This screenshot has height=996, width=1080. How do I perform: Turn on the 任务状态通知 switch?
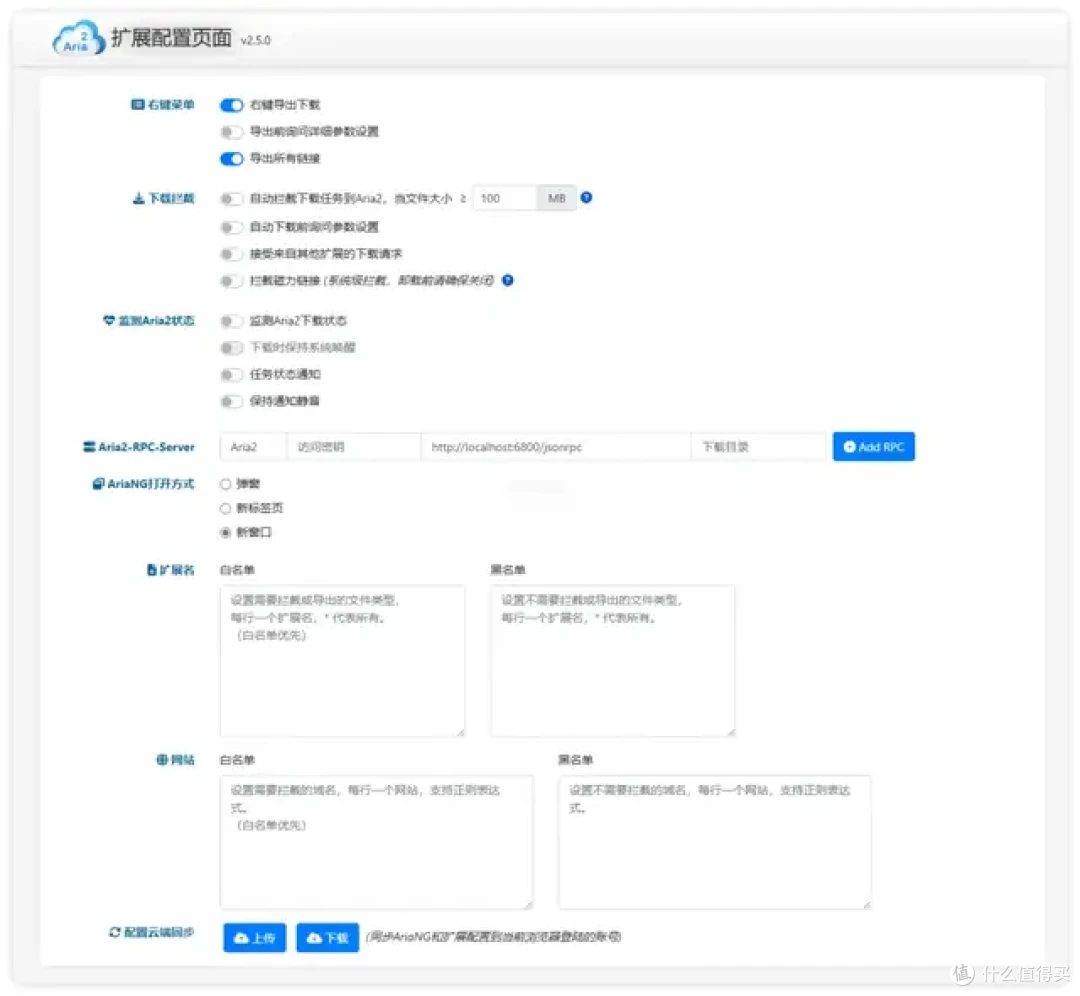pyautogui.click(x=231, y=376)
